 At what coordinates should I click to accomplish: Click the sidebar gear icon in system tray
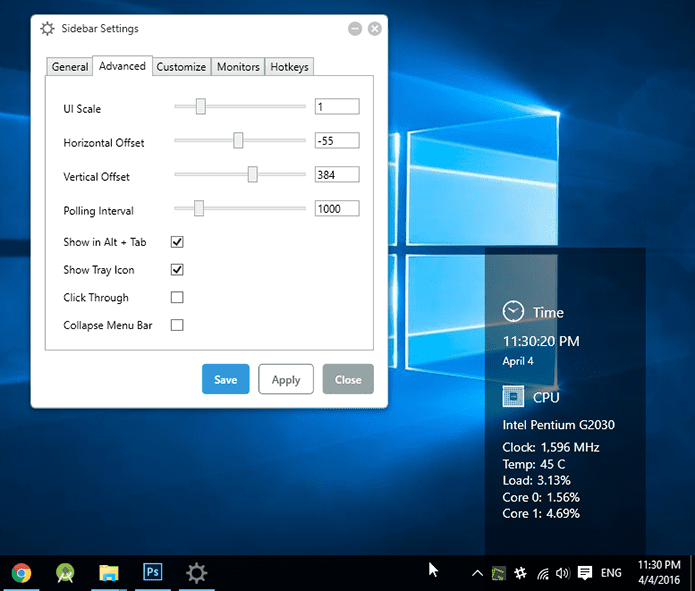[520, 573]
